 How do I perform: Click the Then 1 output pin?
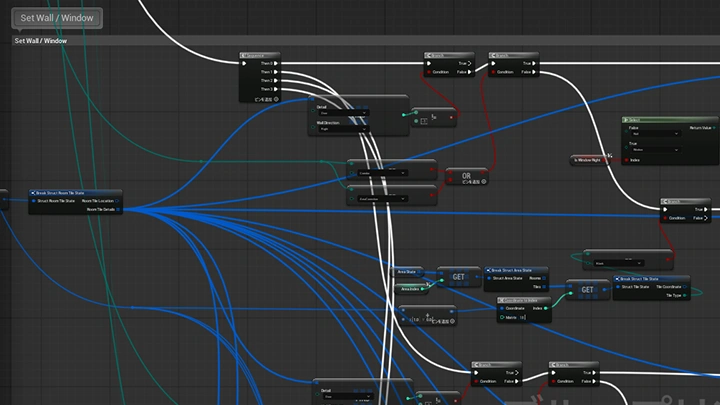[x=276, y=72]
